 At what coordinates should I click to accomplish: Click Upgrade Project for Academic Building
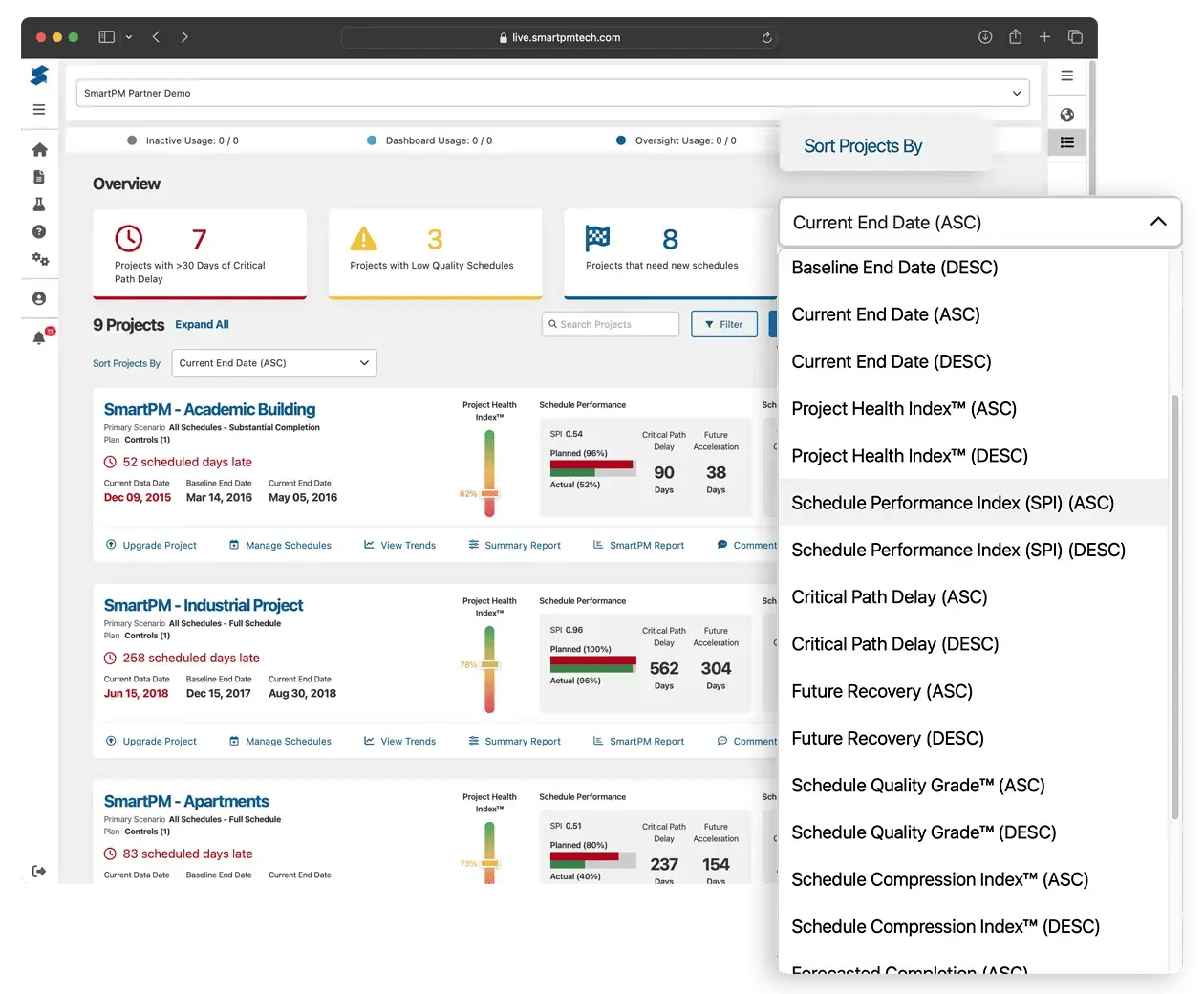tap(151, 546)
